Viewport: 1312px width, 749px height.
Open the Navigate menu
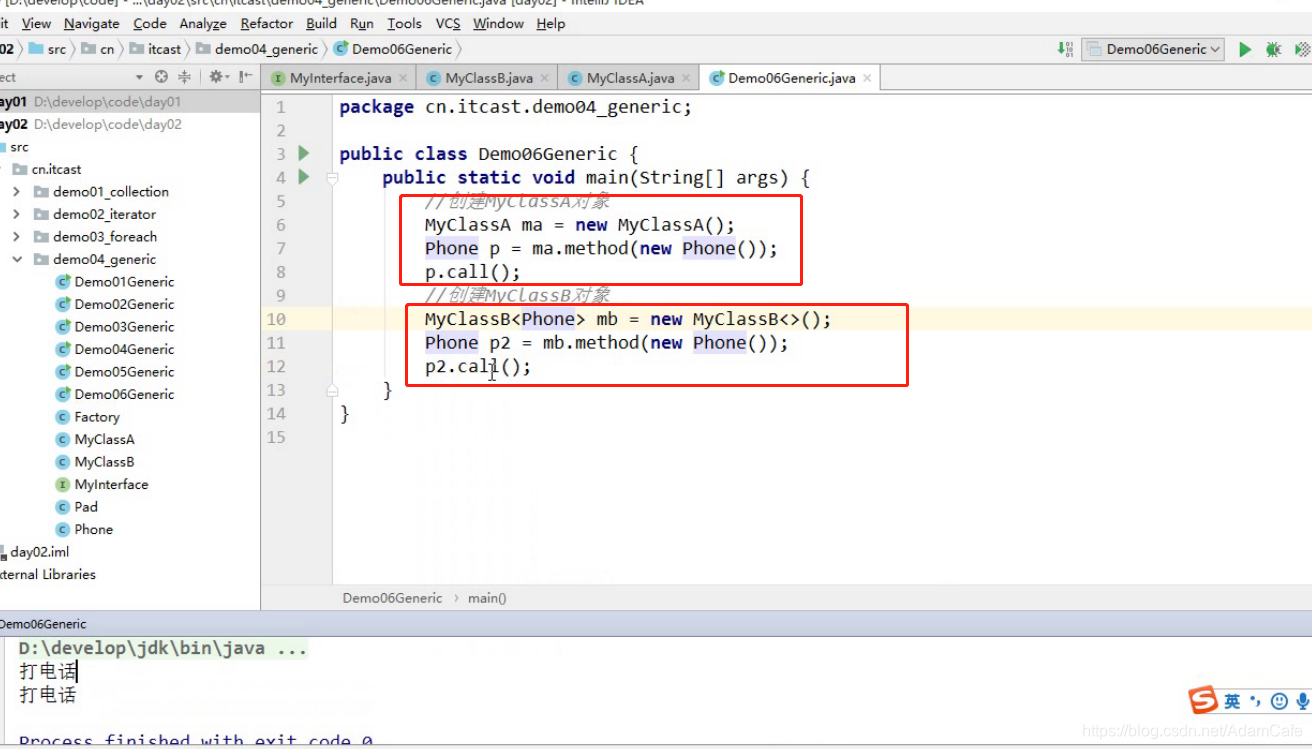(91, 23)
